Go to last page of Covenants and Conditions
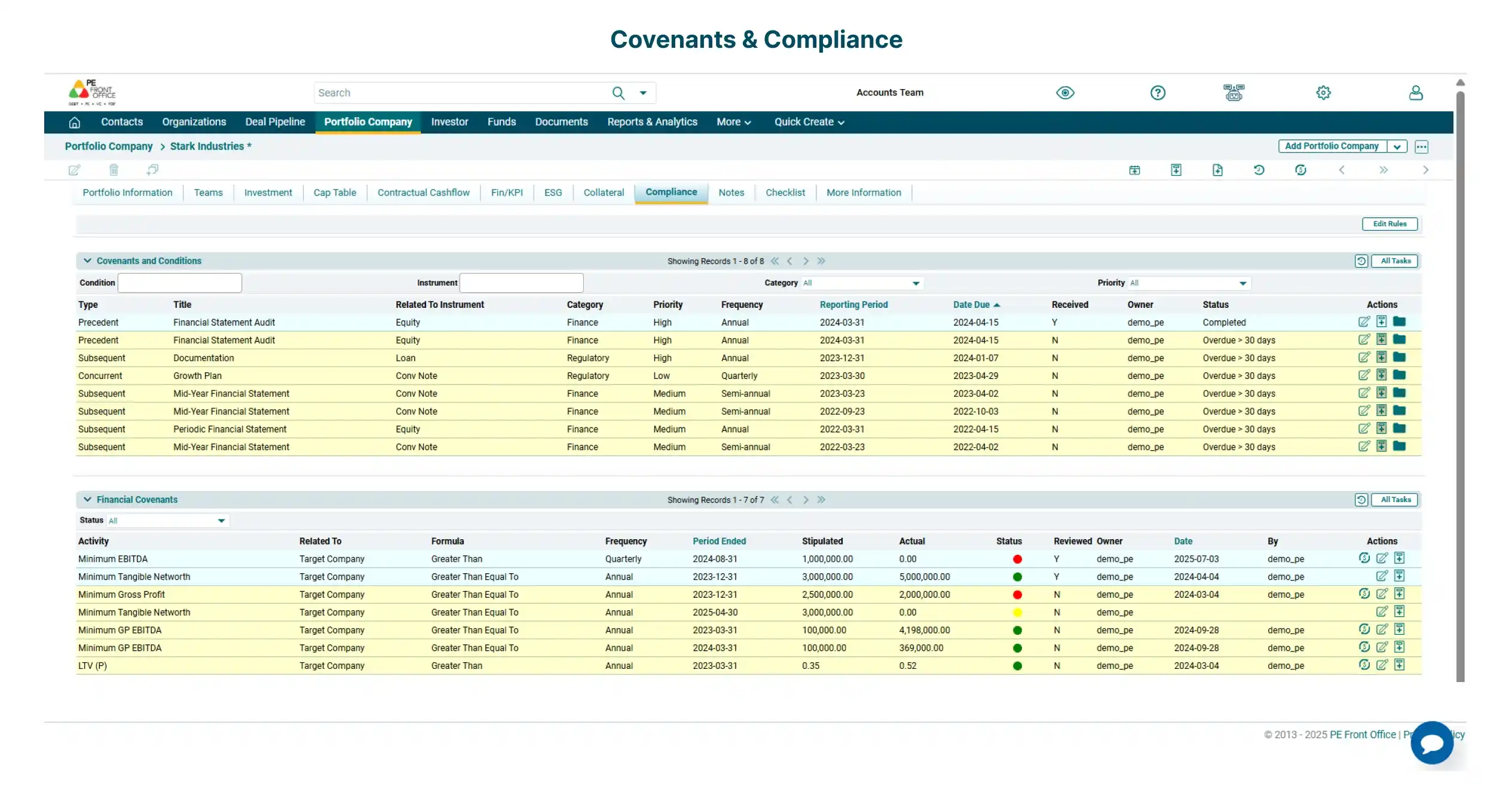Screen dimensions: 1512x795 [x=821, y=261]
